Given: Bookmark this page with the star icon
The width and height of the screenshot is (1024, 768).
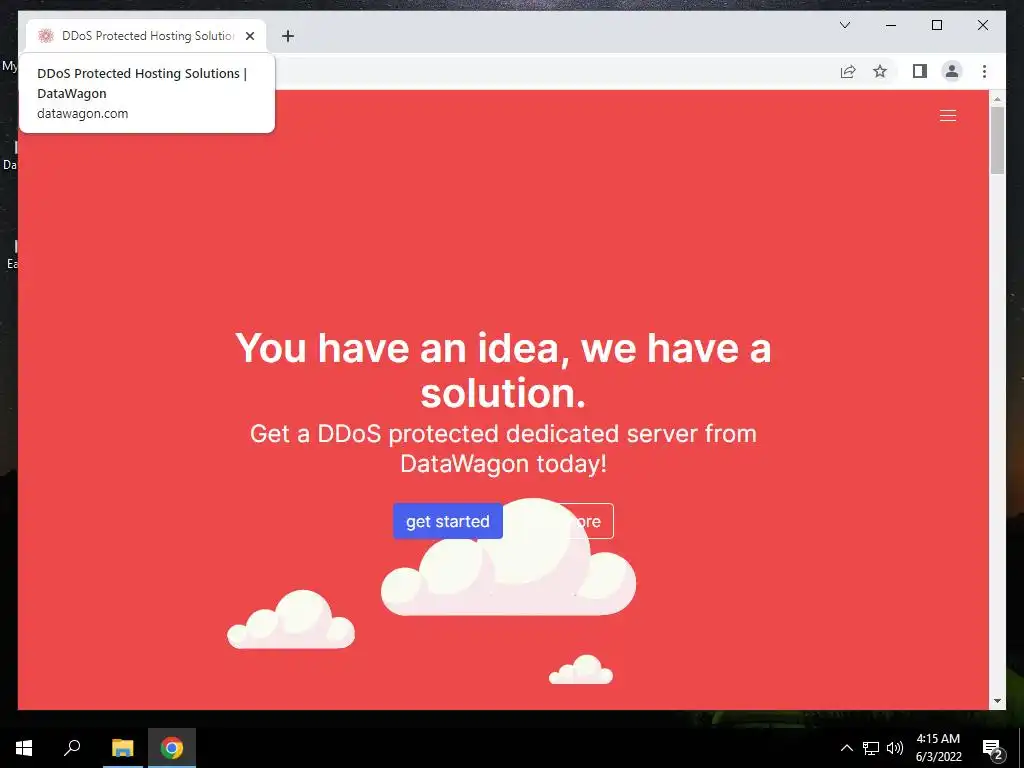Looking at the screenshot, I should pyautogui.click(x=880, y=71).
